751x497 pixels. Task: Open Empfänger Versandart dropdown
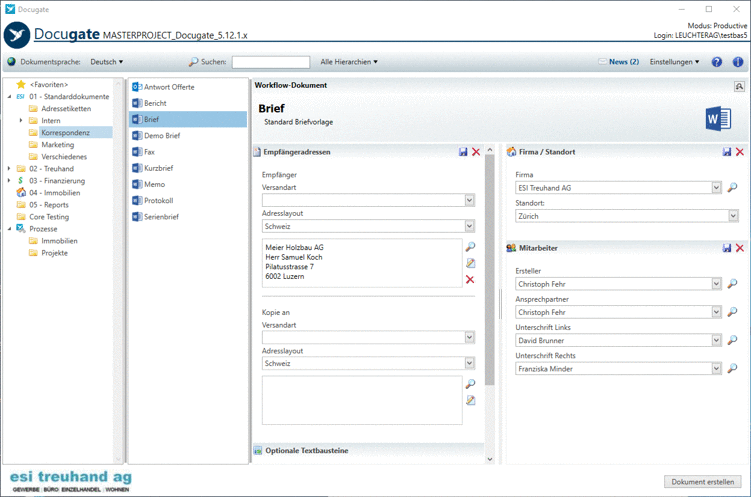[x=469, y=200]
